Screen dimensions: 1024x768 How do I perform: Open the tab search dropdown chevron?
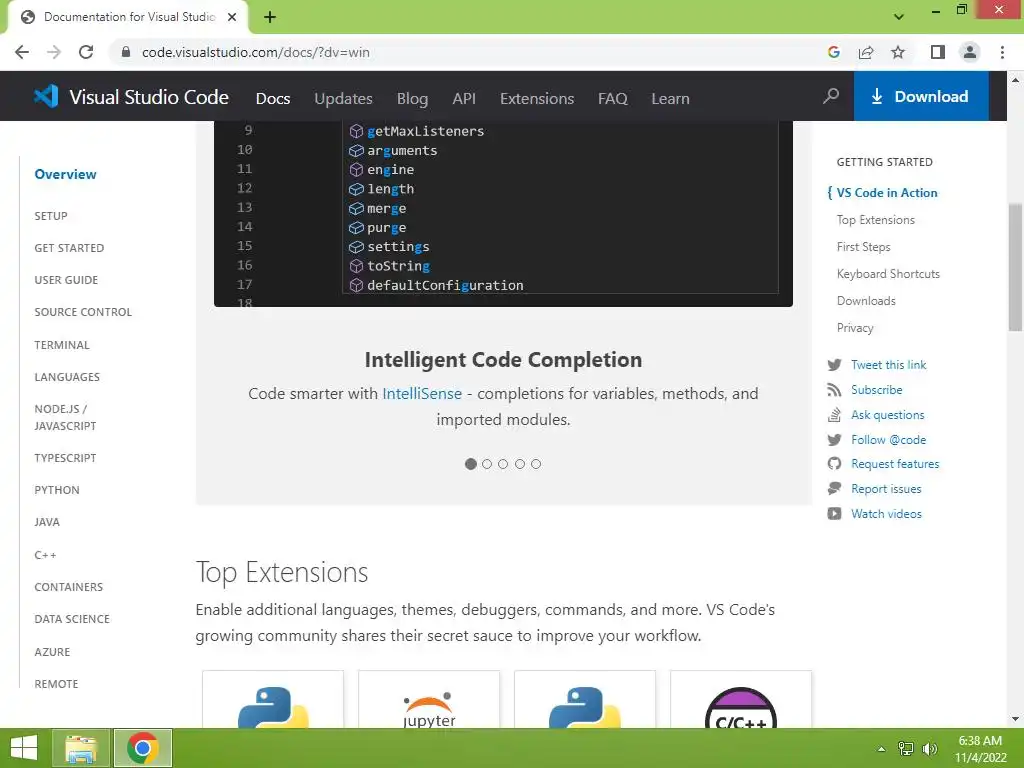[899, 17]
